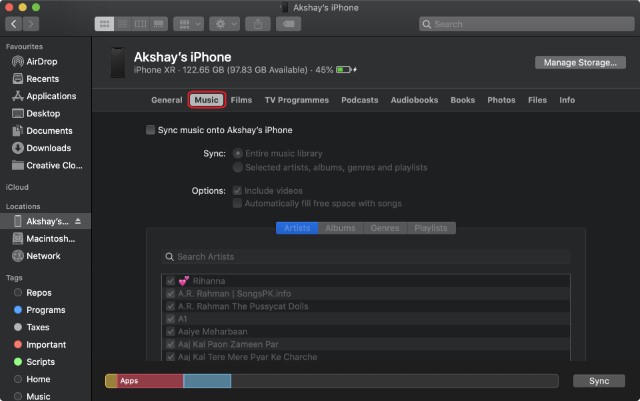Click the Share toolbar button
Screen dimensions: 640x401
[x=258, y=24]
